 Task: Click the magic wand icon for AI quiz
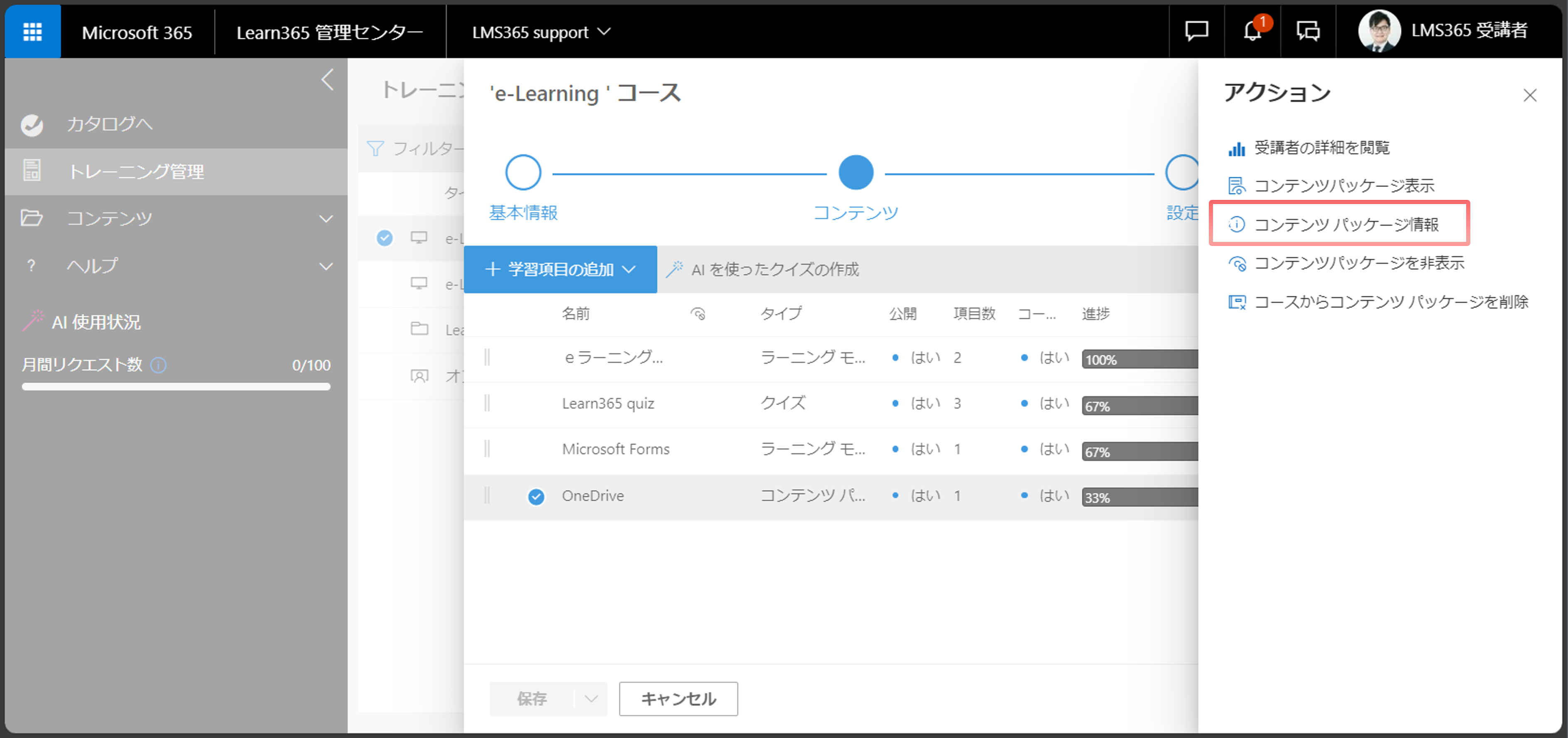click(674, 269)
